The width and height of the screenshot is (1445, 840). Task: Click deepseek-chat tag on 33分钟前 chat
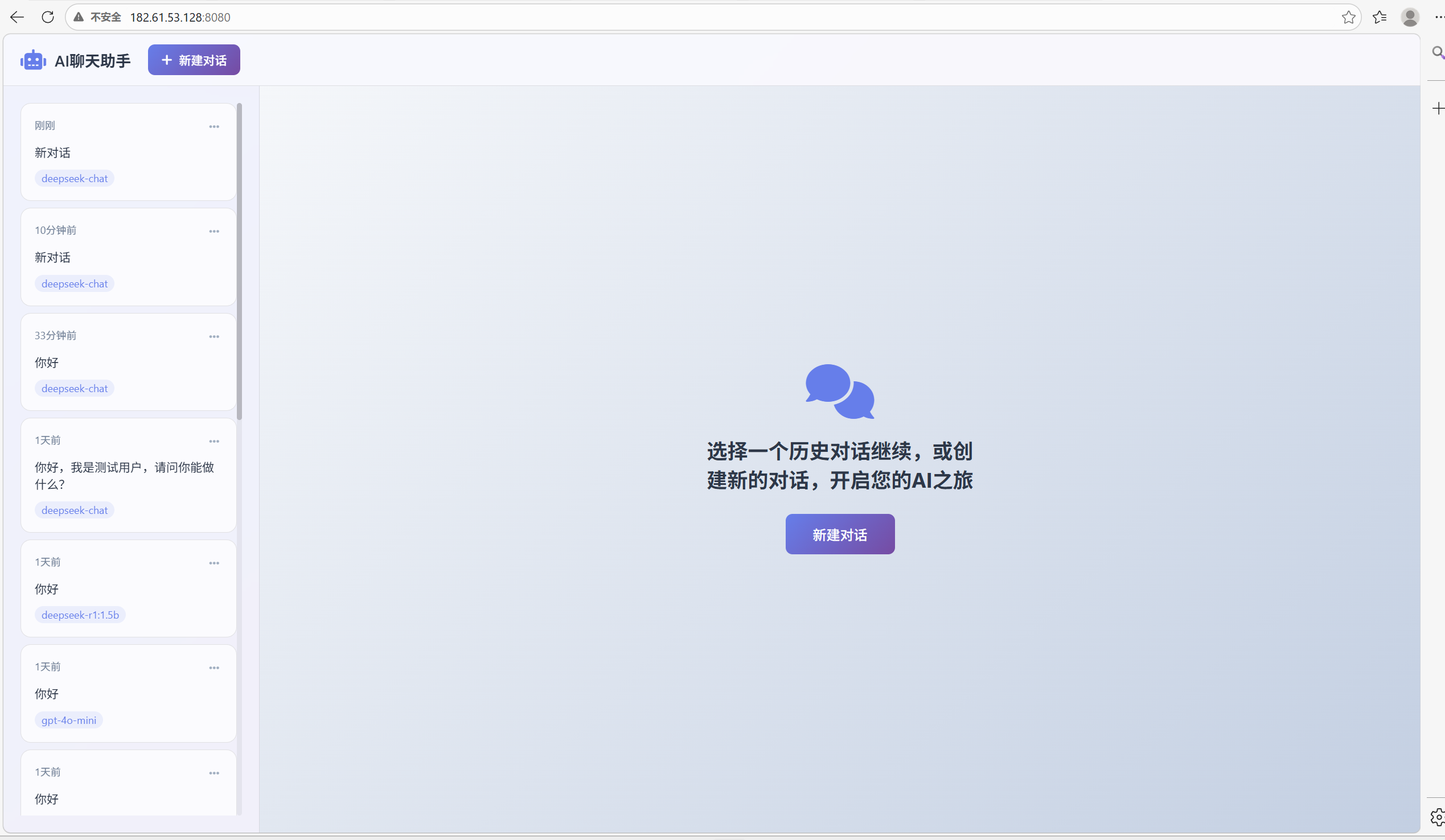(x=75, y=389)
